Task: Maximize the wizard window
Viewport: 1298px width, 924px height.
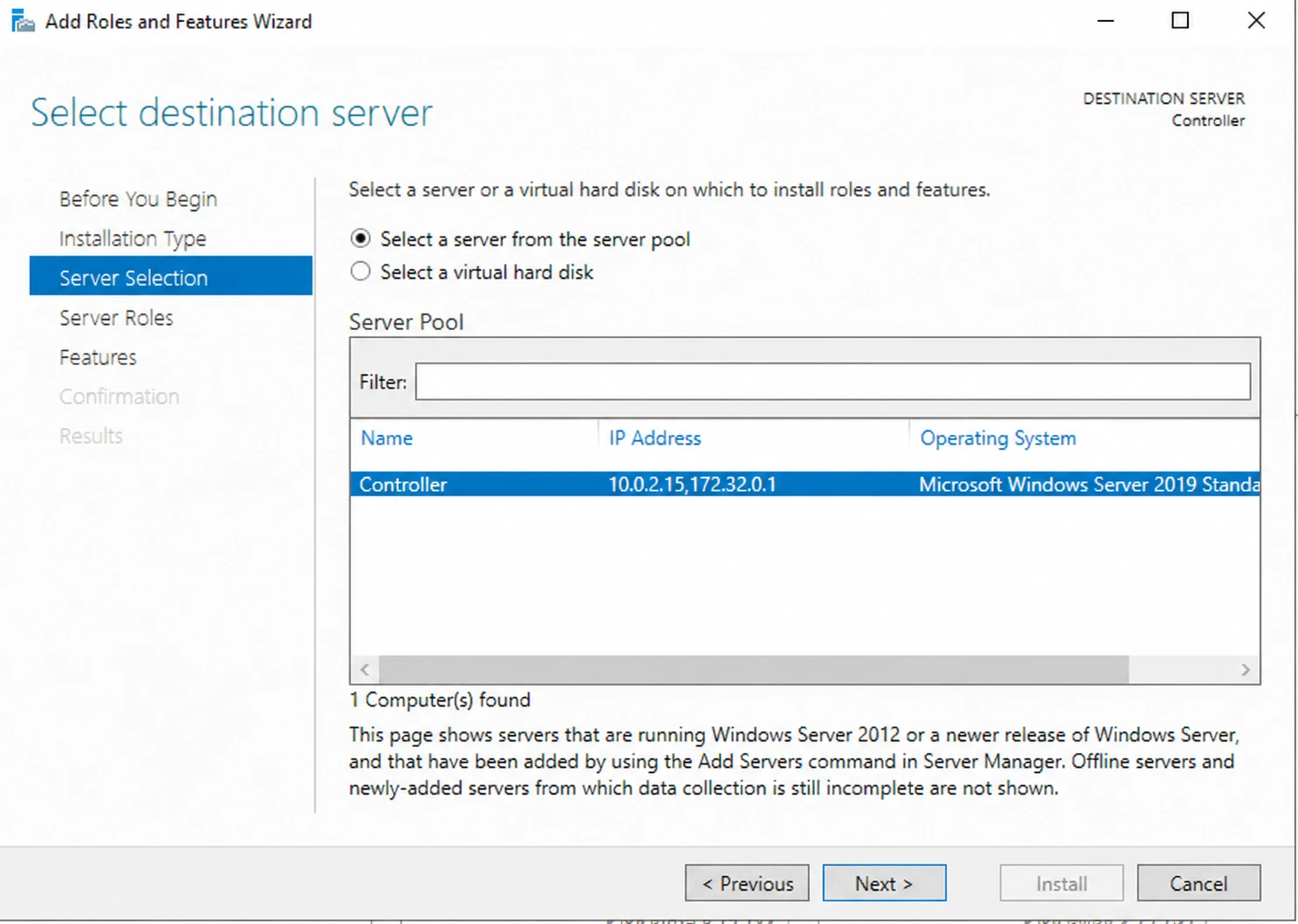Action: click(1180, 21)
